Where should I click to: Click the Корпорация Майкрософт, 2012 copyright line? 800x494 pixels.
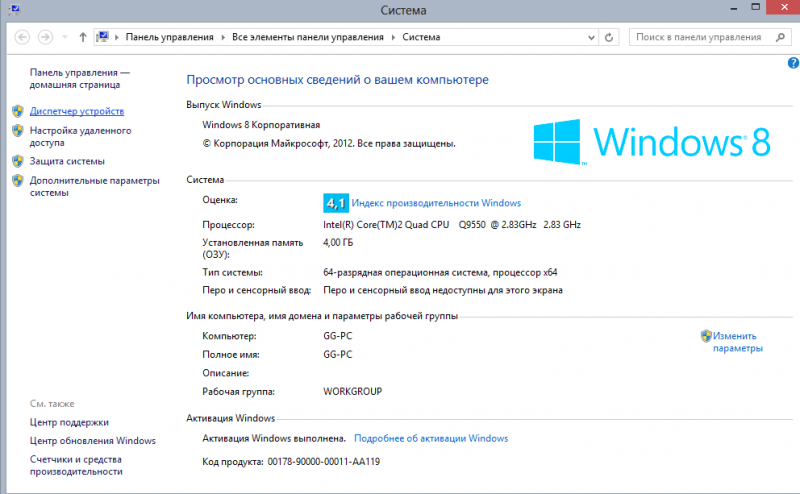pyautogui.click(x=329, y=144)
